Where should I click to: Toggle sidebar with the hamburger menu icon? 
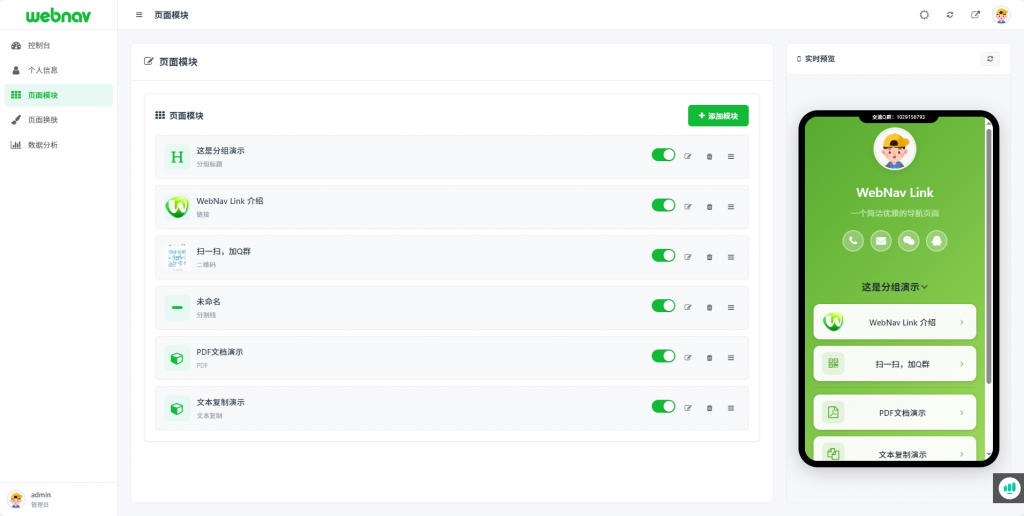pos(139,15)
